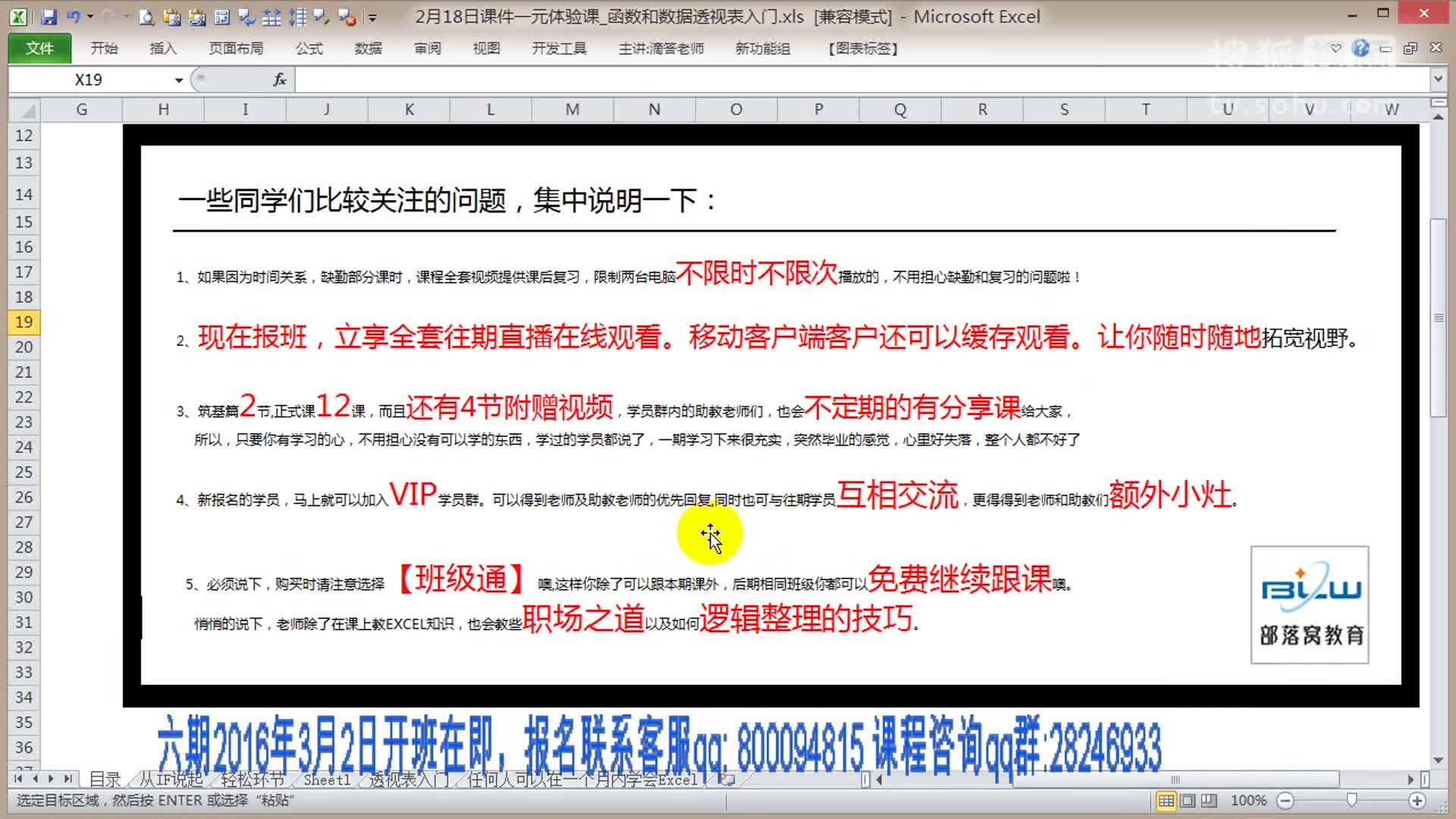Image resolution: width=1456 pixels, height=819 pixels.
Task: Select column M header
Action: (573, 110)
